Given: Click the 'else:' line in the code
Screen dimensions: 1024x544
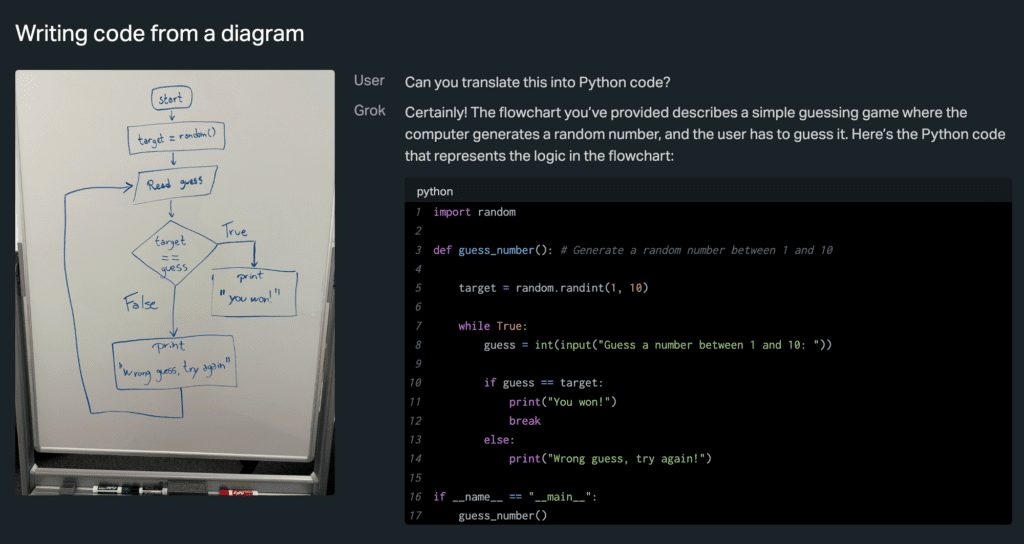Looking at the screenshot, I should coord(498,440).
